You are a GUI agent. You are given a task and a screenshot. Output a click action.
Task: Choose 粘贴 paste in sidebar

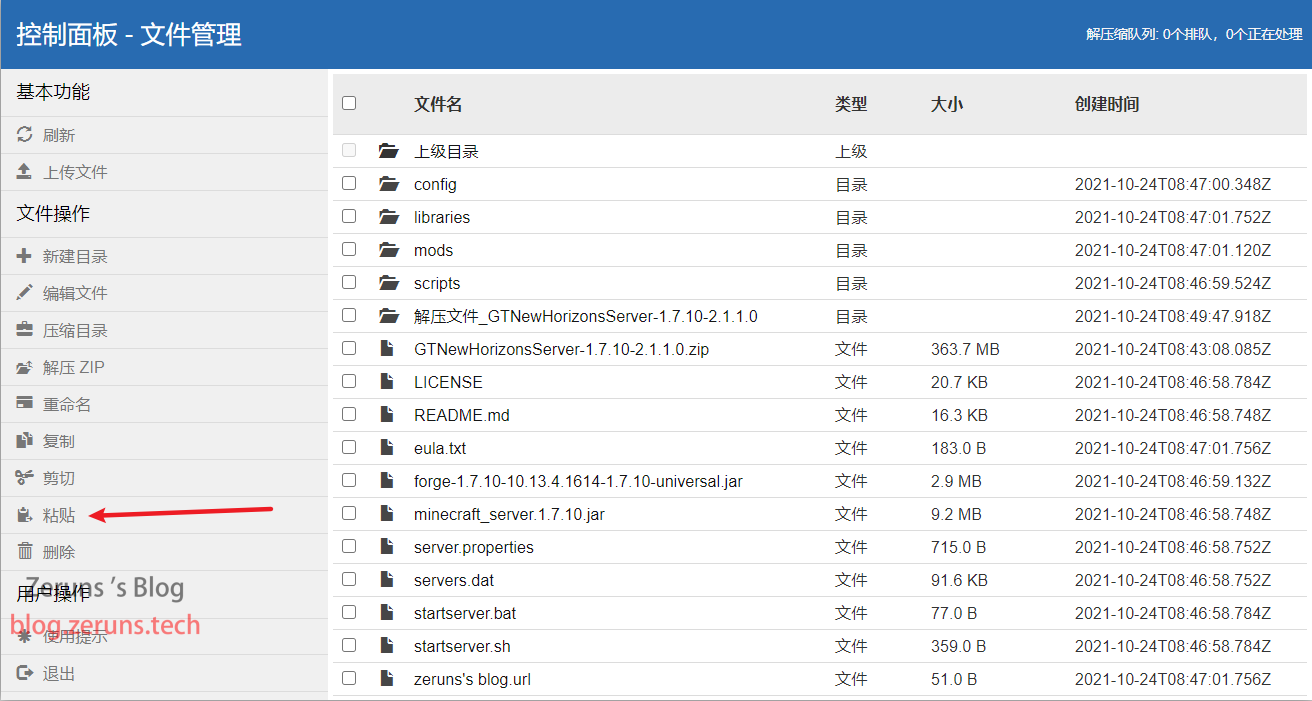pyautogui.click(x=58, y=515)
